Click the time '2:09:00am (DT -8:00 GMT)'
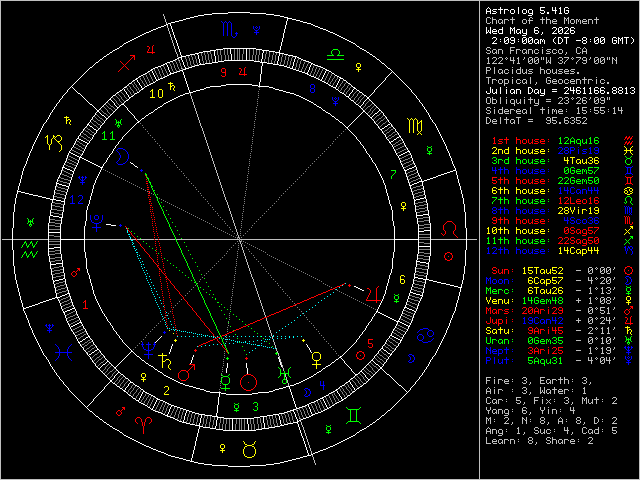Image resolution: width=640 pixels, height=480 pixels. point(563,41)
